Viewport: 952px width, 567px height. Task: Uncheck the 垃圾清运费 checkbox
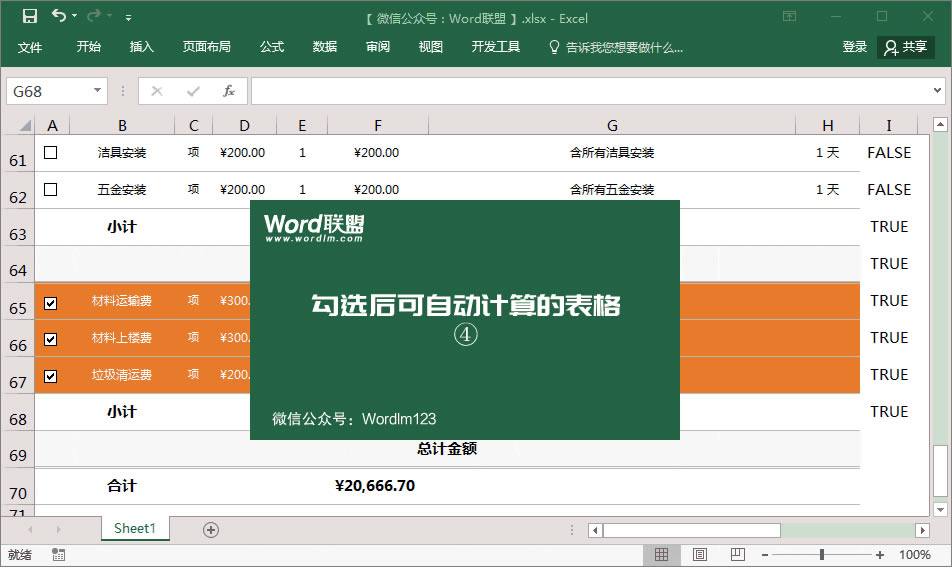click(51, 376)
